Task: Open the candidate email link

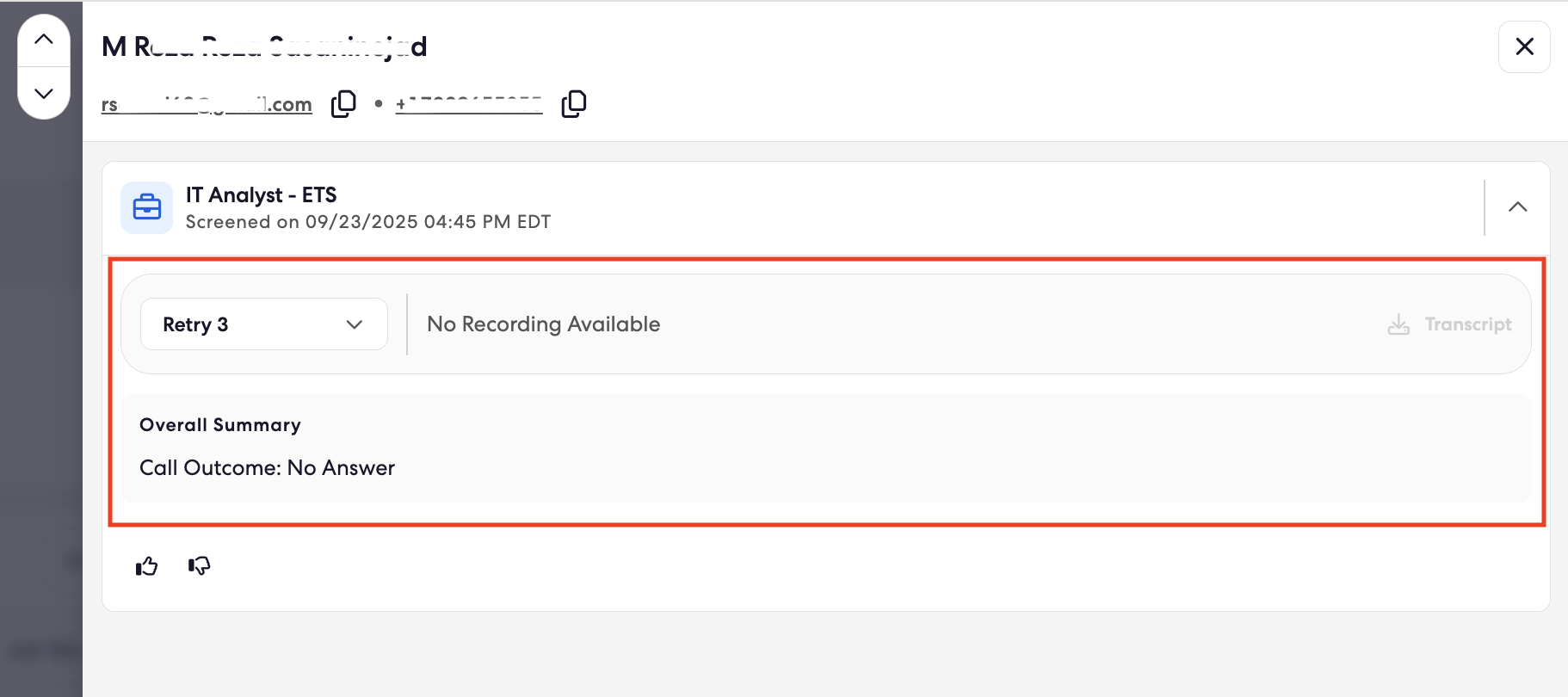Action: coord(207,105)
